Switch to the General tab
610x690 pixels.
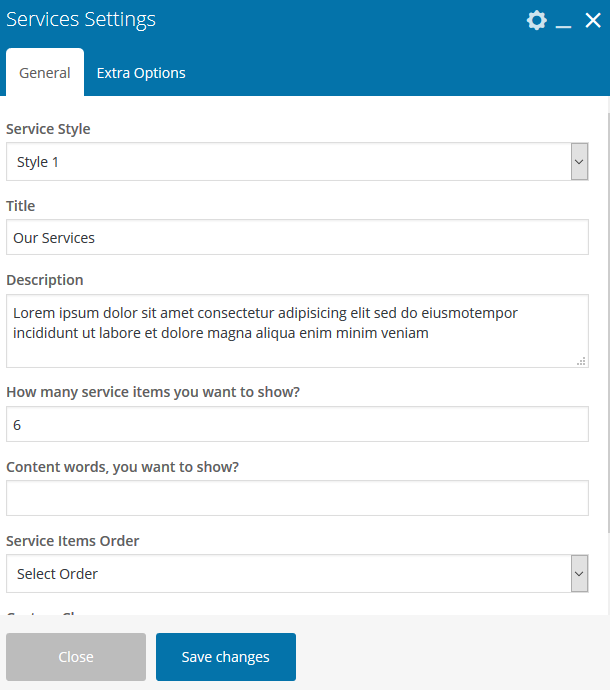(x=45, y=73)
